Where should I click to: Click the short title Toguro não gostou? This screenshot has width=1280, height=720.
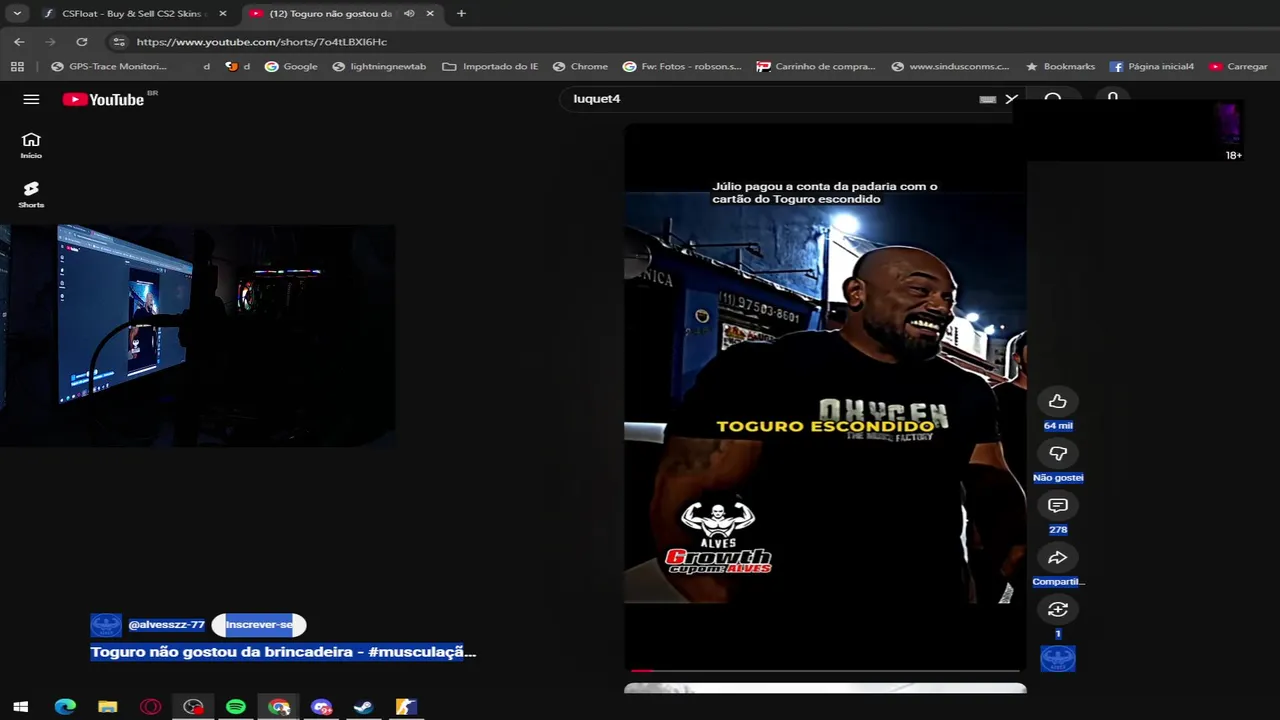pyautogui.click(x=283, y=652)
